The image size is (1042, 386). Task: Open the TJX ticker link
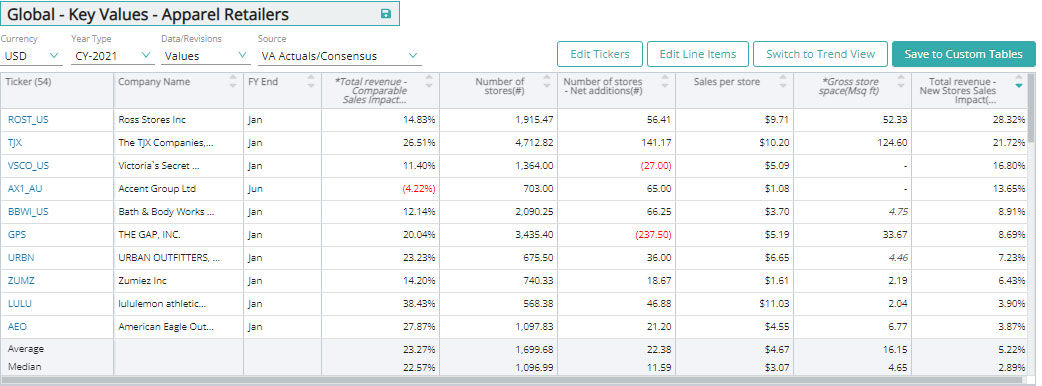(x=15, y=142)
